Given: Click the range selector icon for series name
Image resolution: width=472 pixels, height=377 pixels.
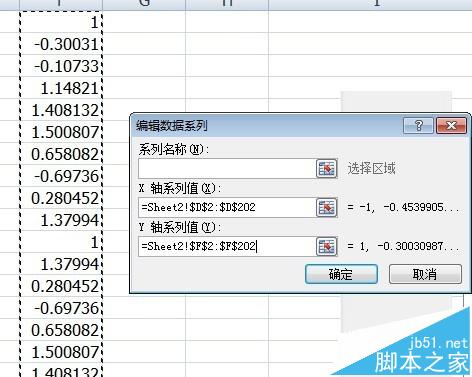Looking at the screenshot, I should point(326,168).
